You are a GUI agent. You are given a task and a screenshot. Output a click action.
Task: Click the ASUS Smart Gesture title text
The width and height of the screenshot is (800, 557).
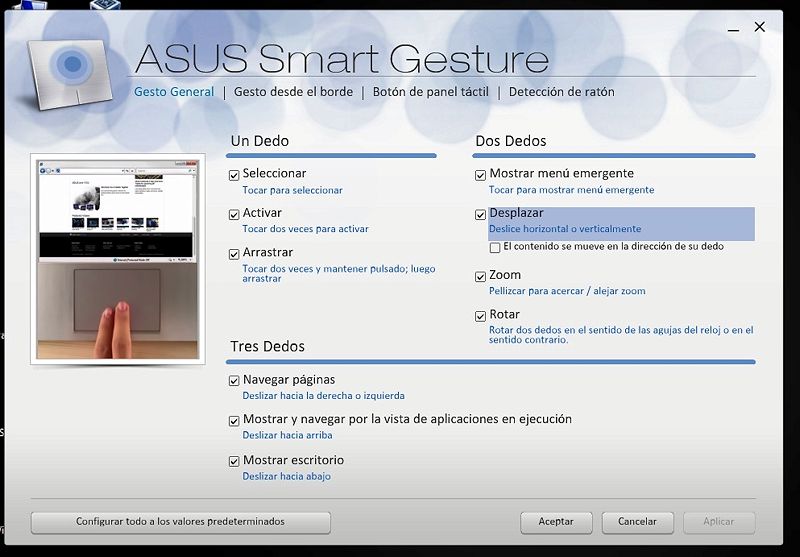(x=342, y=59)
